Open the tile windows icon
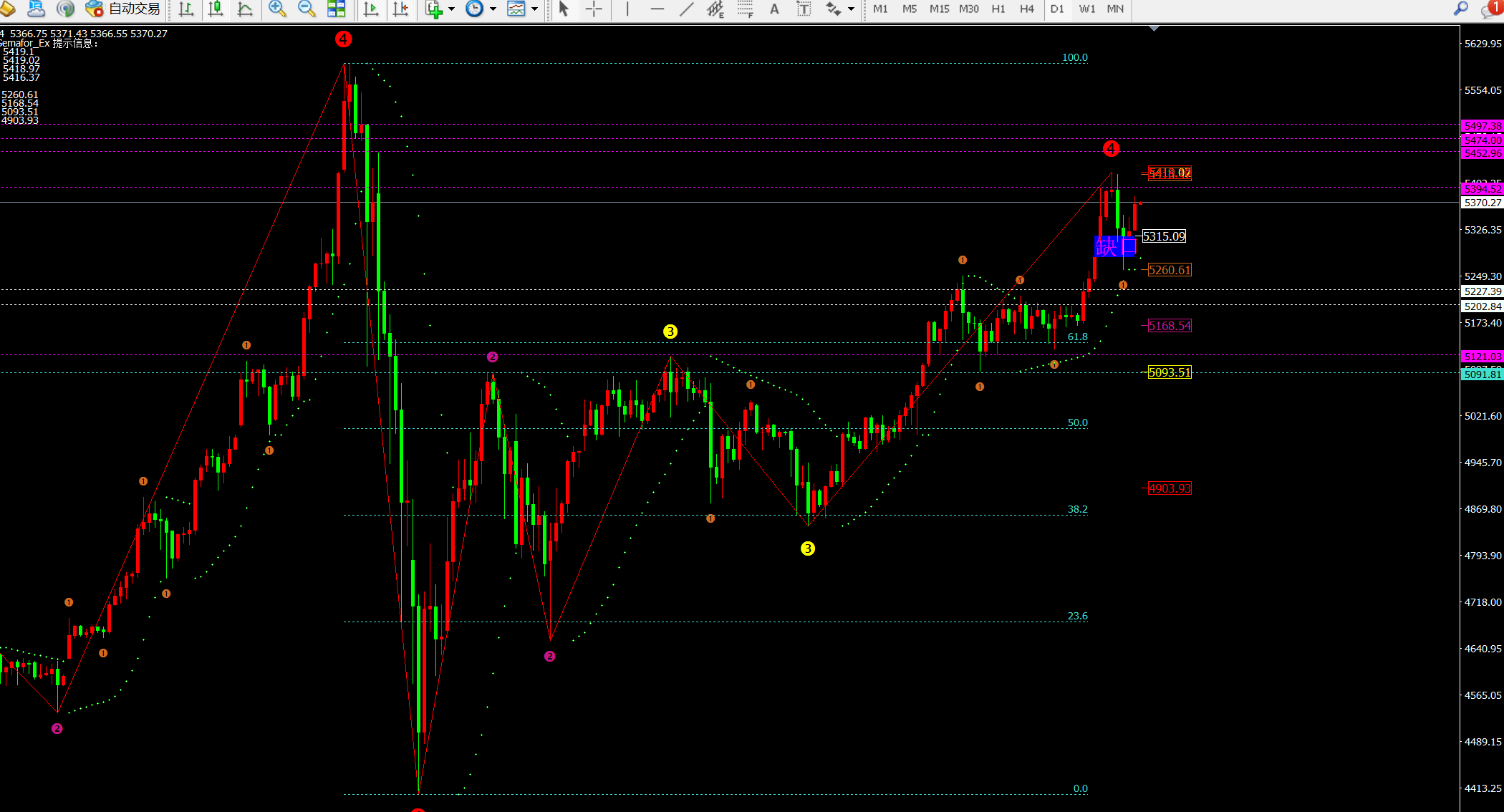Viewport: 1504px width, 812px height. click(x=336, y=9)
